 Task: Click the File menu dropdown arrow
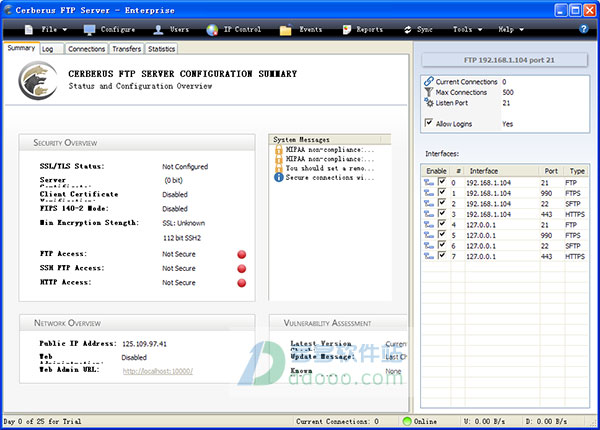[64, 30]
